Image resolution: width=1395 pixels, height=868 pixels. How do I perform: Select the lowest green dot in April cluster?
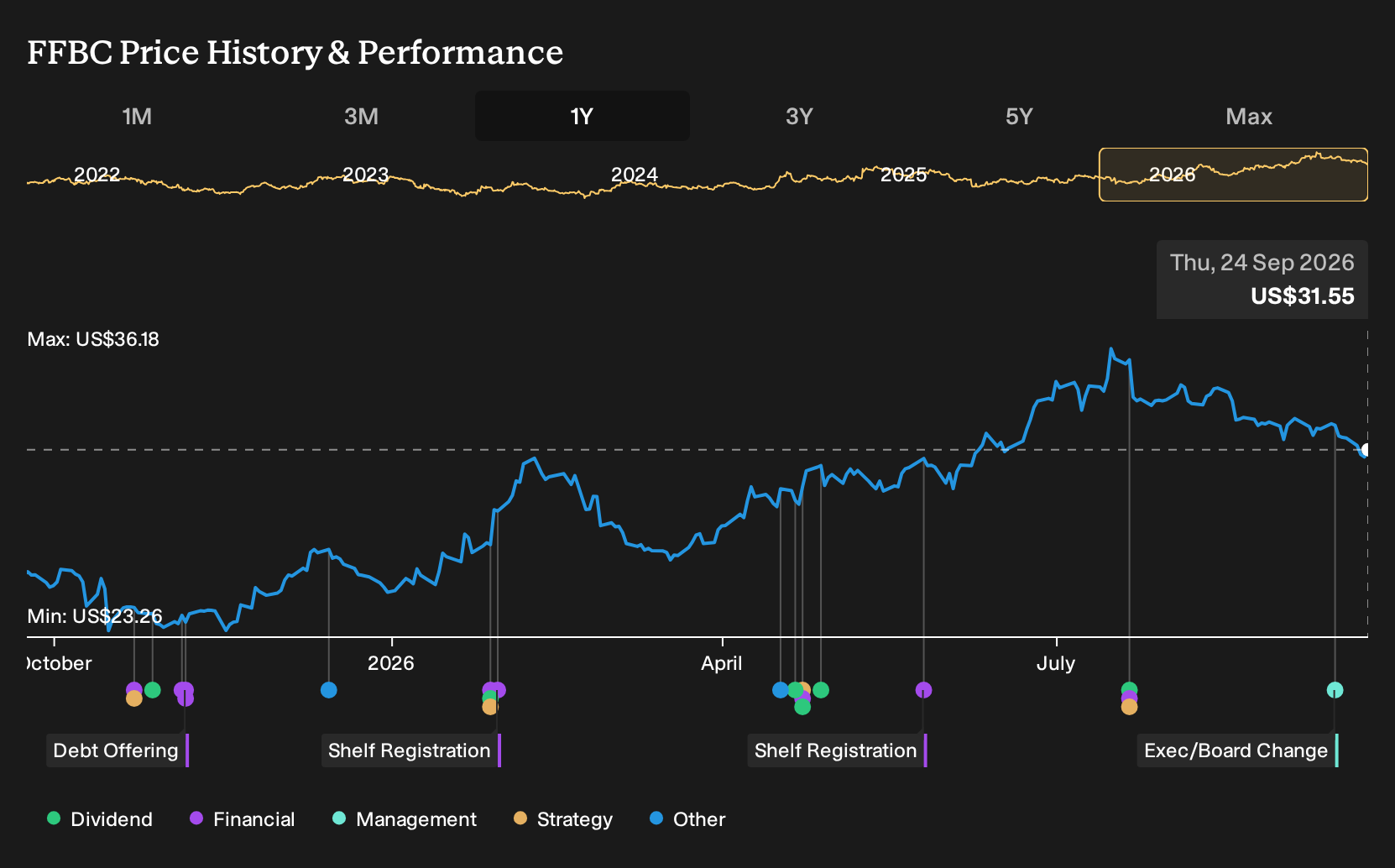(x=802, y=707)
